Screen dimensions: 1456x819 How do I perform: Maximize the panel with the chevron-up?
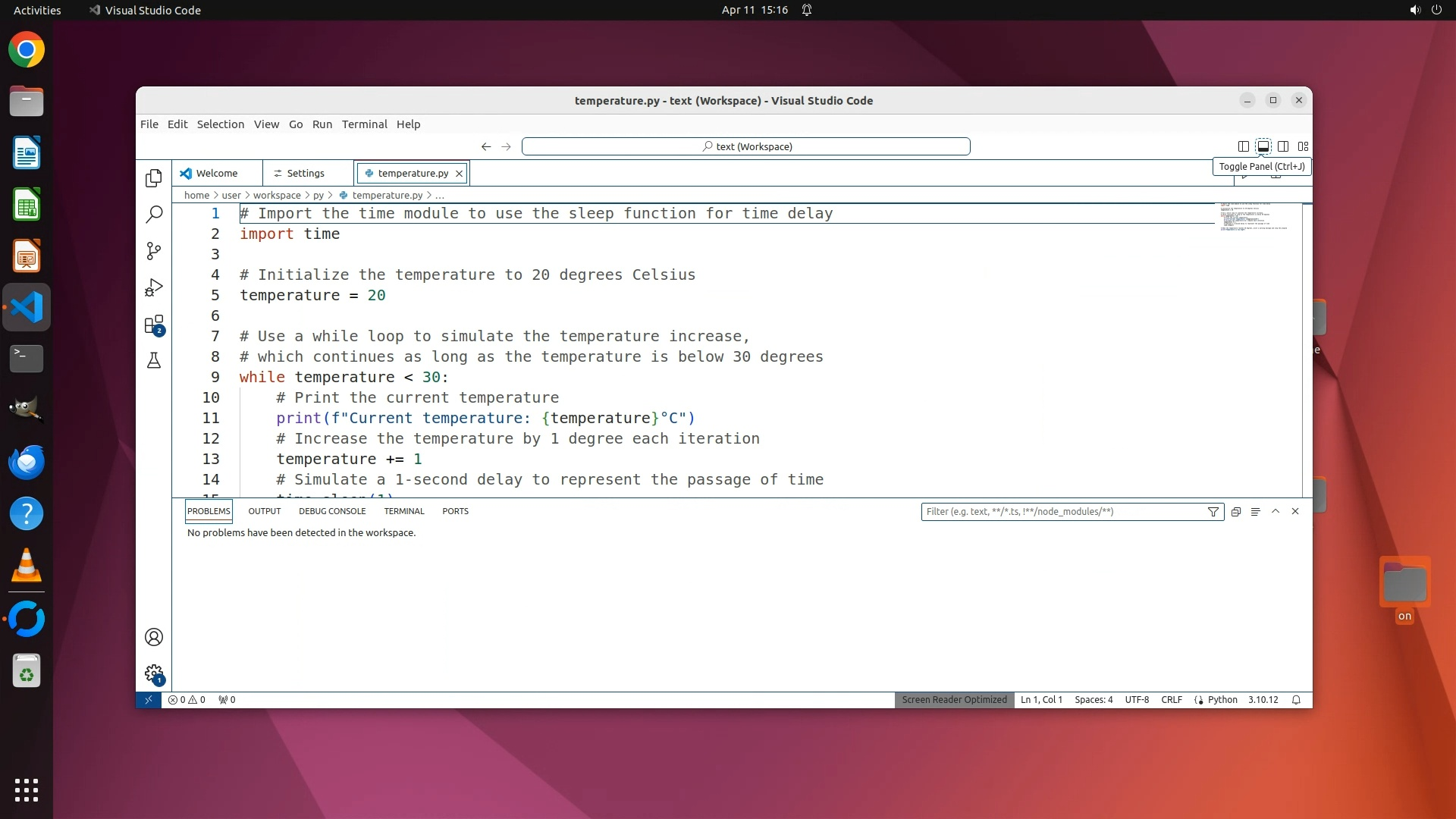[x=1276, y=511]
